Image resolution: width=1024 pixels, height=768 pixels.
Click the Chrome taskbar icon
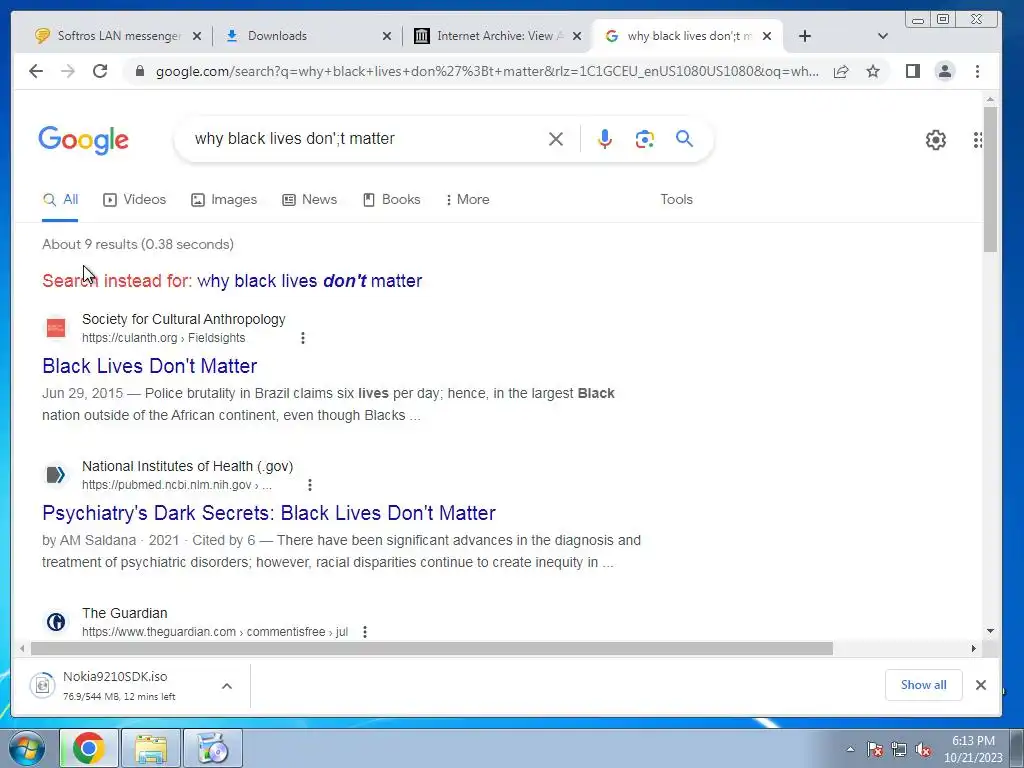[x=89, y=748]
